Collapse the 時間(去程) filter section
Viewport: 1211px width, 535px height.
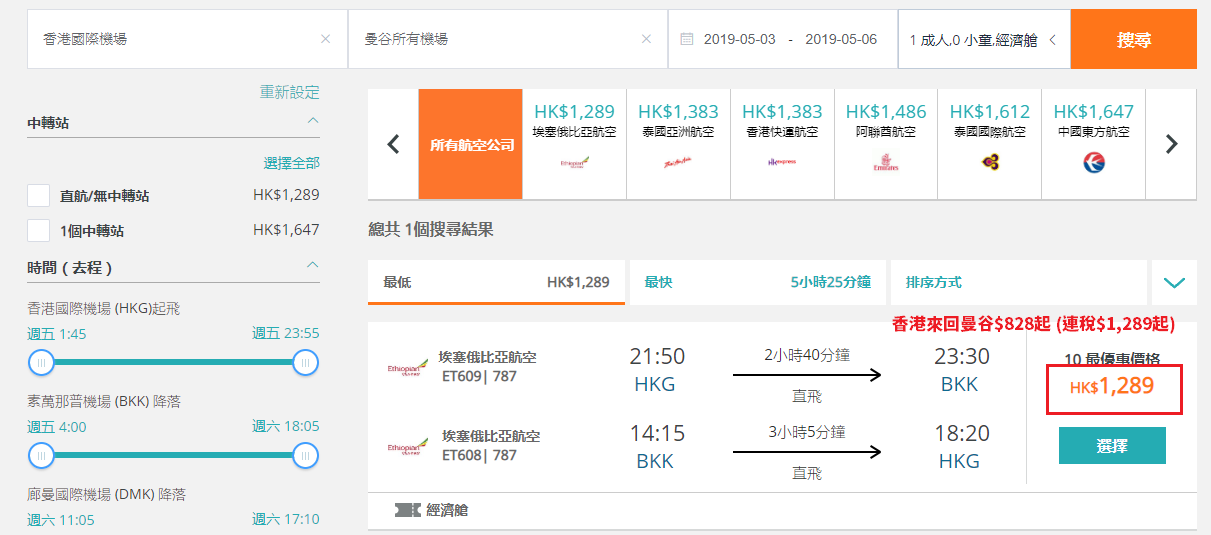coord(313,266)
